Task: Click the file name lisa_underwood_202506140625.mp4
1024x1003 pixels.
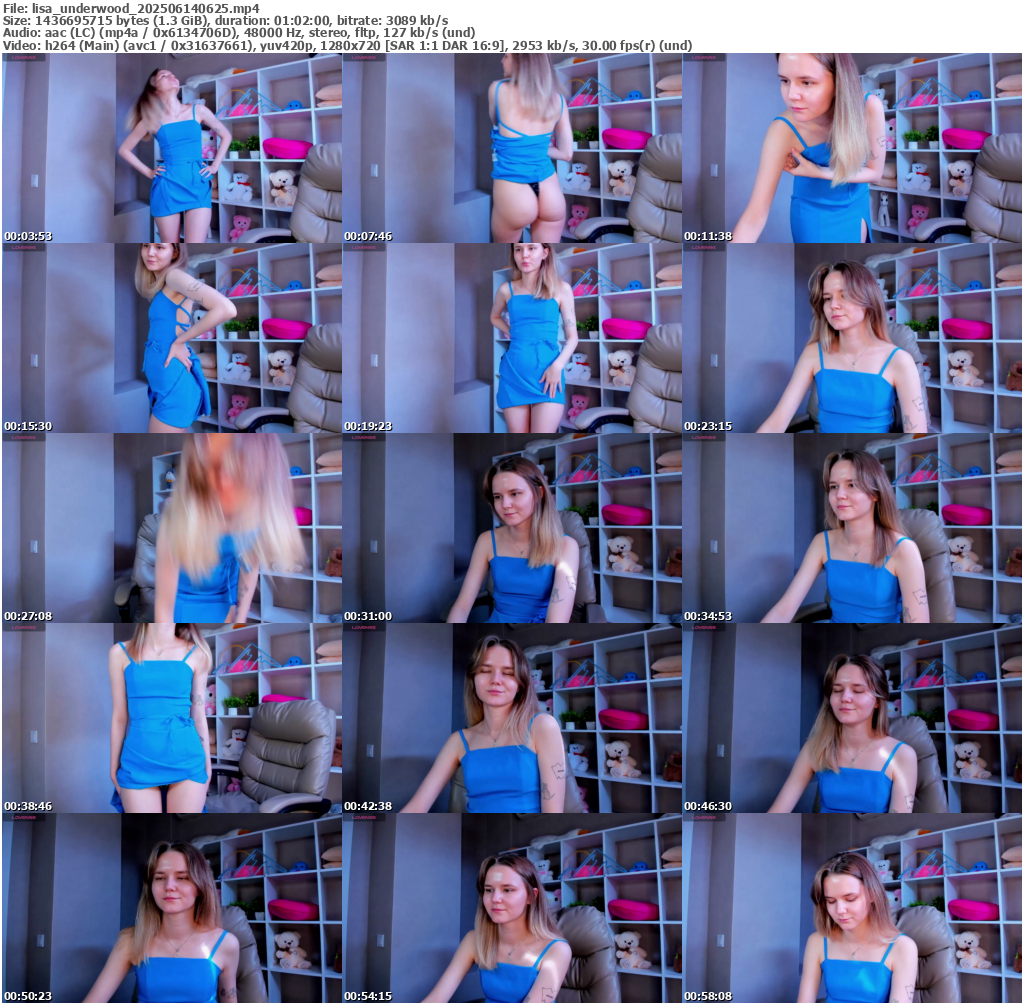Action: click(145, 8)
